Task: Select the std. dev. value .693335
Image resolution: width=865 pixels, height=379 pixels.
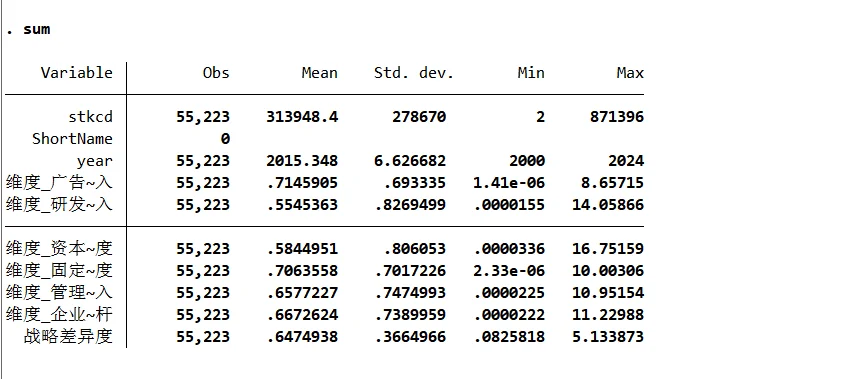Action: click(414, 183)
